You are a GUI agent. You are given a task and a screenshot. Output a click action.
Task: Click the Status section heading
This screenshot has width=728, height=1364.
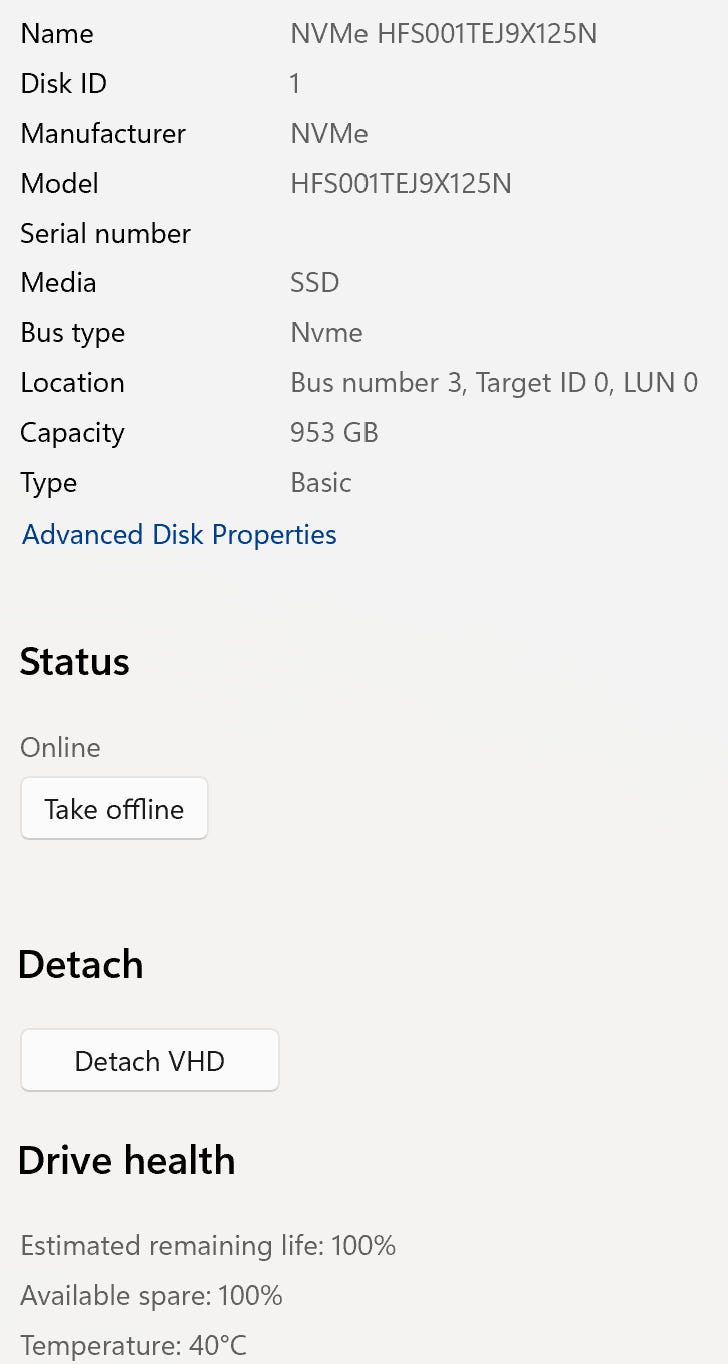pos(75,662)
